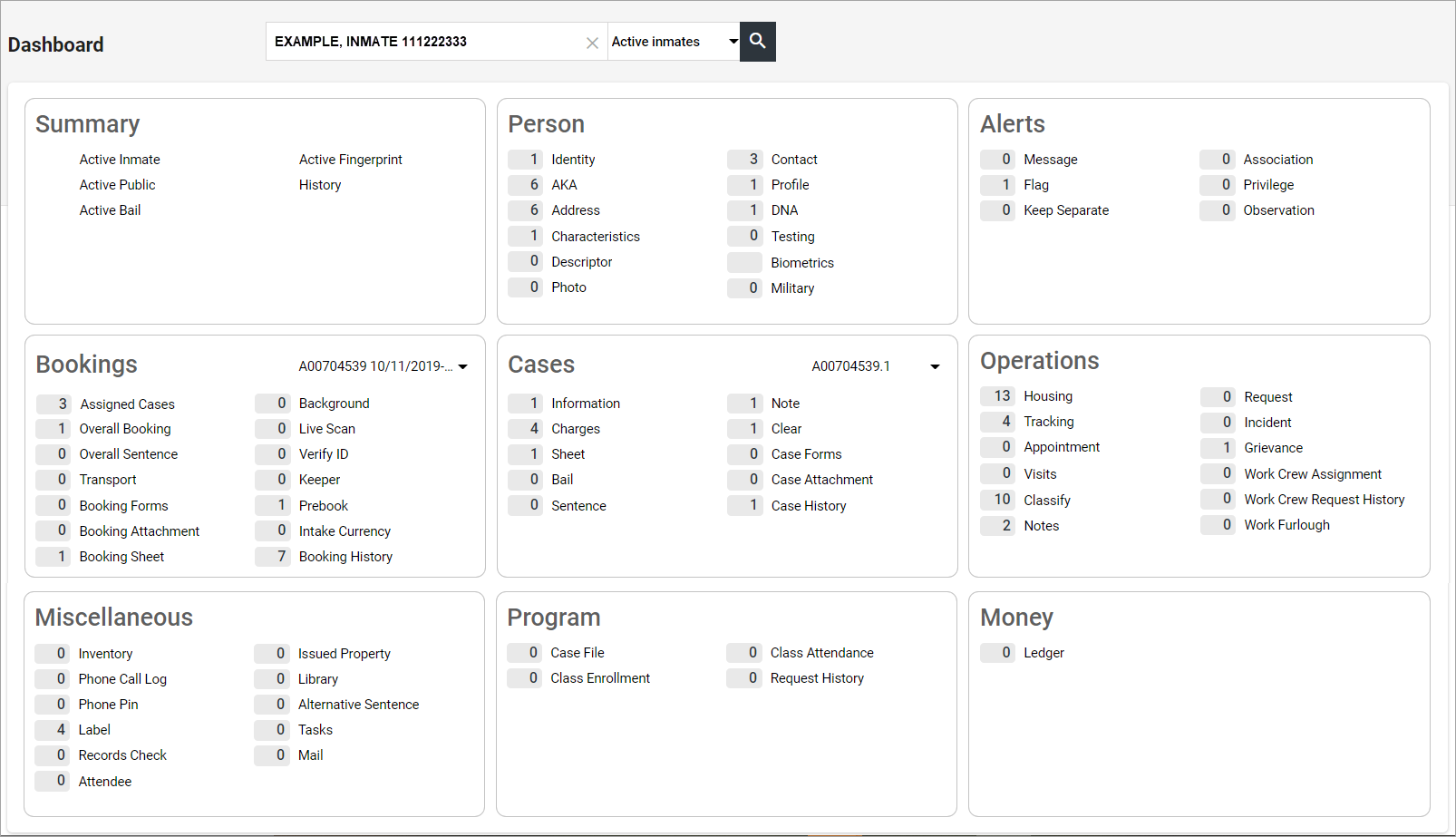View program Request History
Viewport: 1456px width, 837px height.
click(x=817, y=678)
